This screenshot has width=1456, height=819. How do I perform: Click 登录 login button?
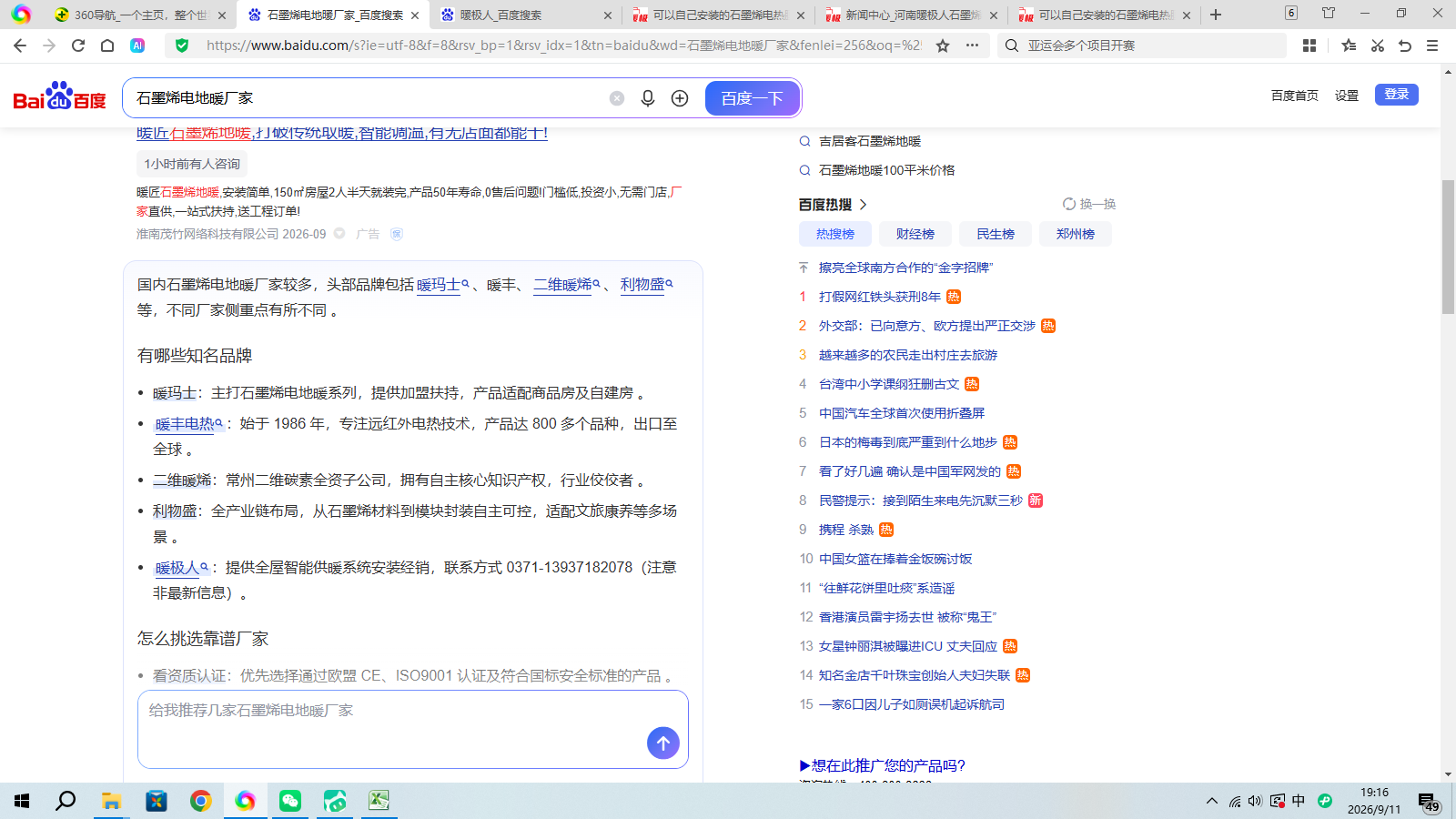pos(1397,95)
